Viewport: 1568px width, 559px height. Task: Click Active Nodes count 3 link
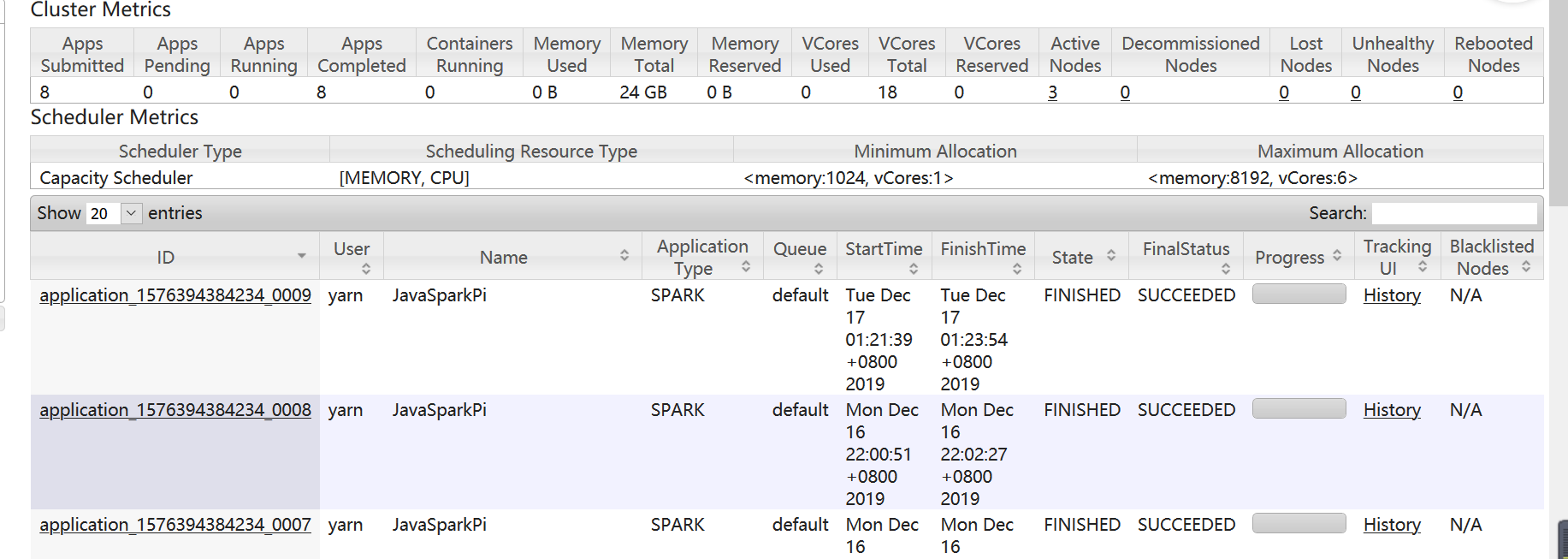tap(1052, 92)
